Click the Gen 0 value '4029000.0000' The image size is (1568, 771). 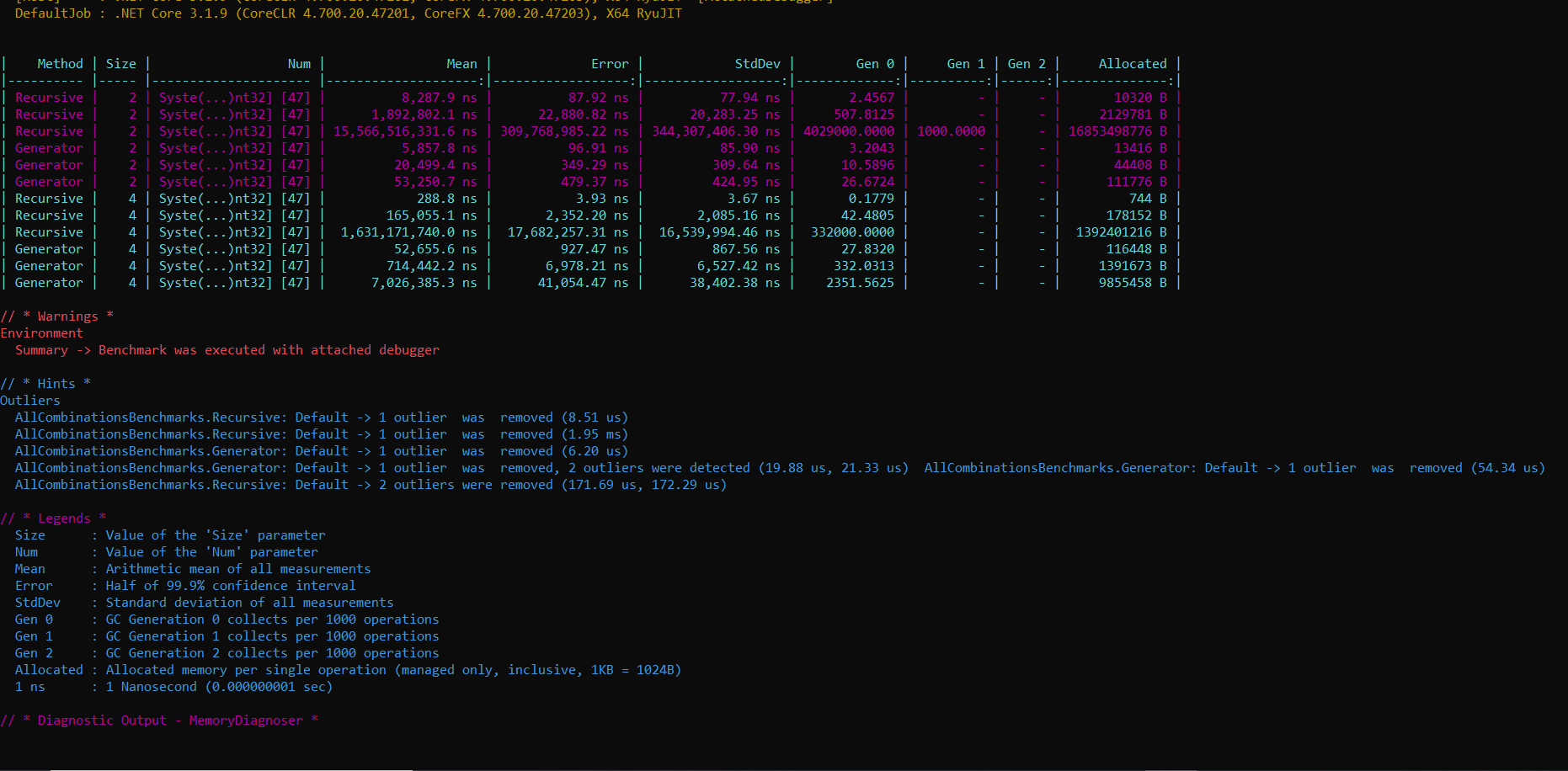click(x=849, y=131)
